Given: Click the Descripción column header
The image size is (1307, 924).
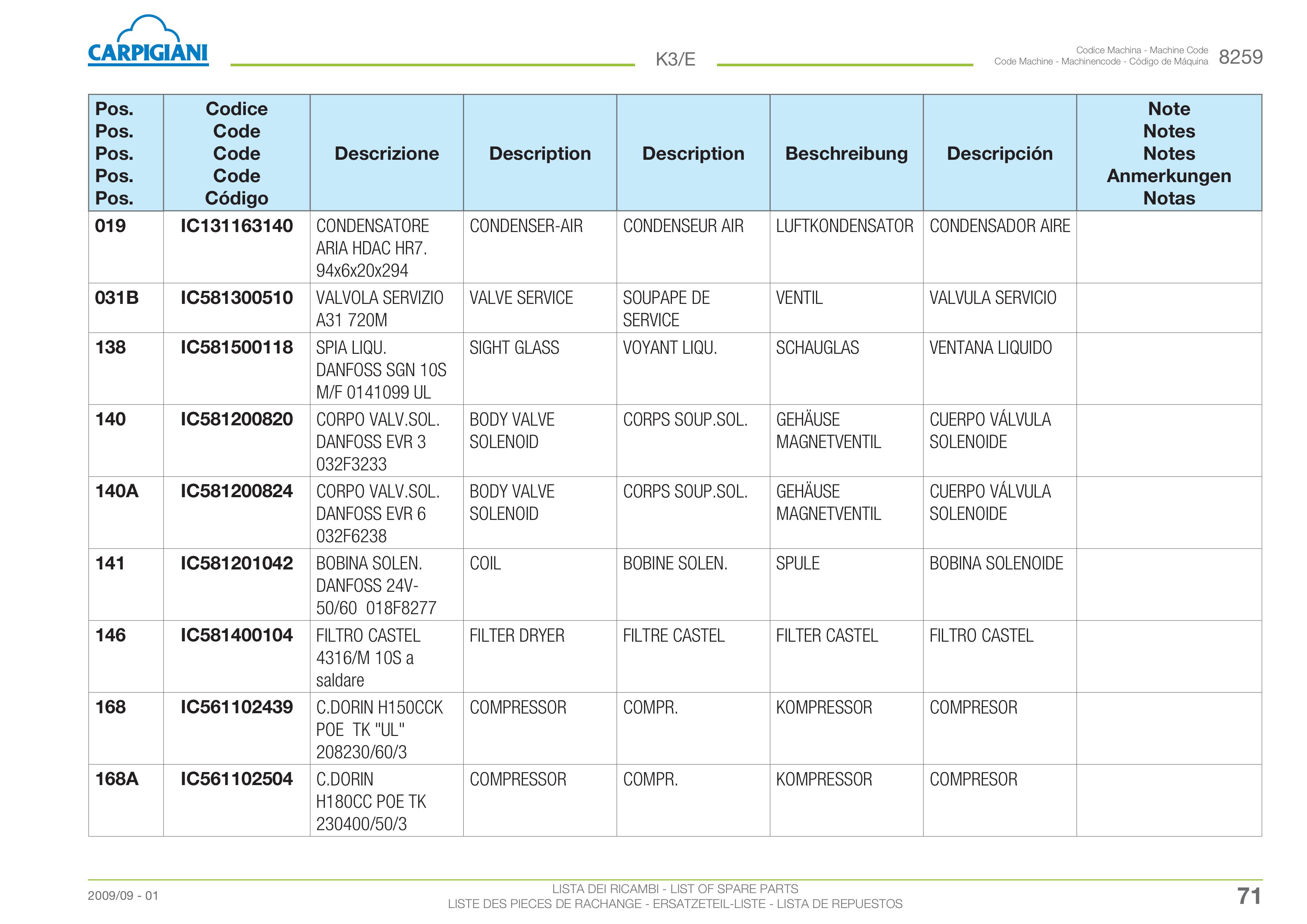Looking at the screenshot, I should tap(1000, 153).
